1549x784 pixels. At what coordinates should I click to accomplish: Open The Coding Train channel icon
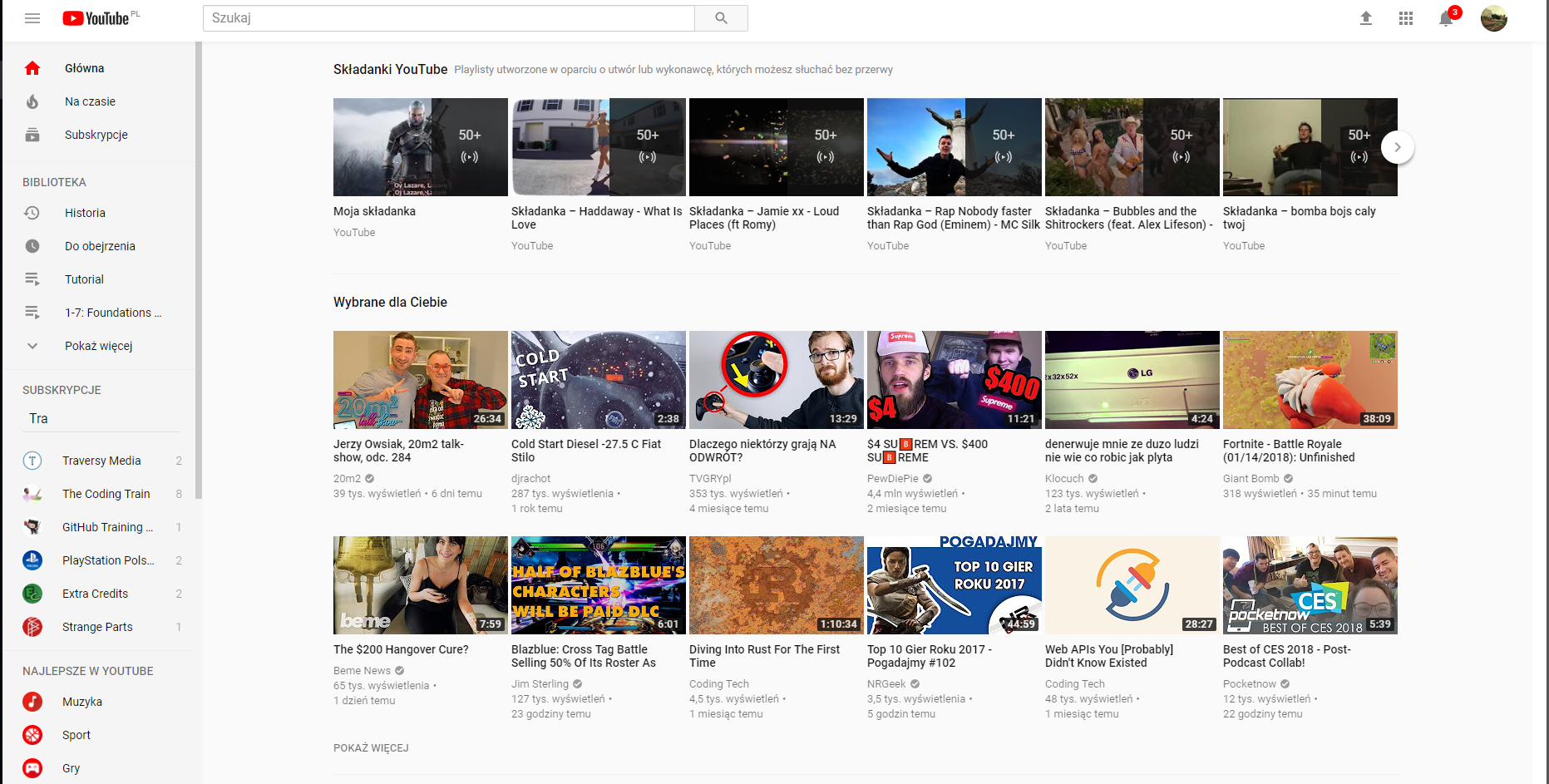32,494
